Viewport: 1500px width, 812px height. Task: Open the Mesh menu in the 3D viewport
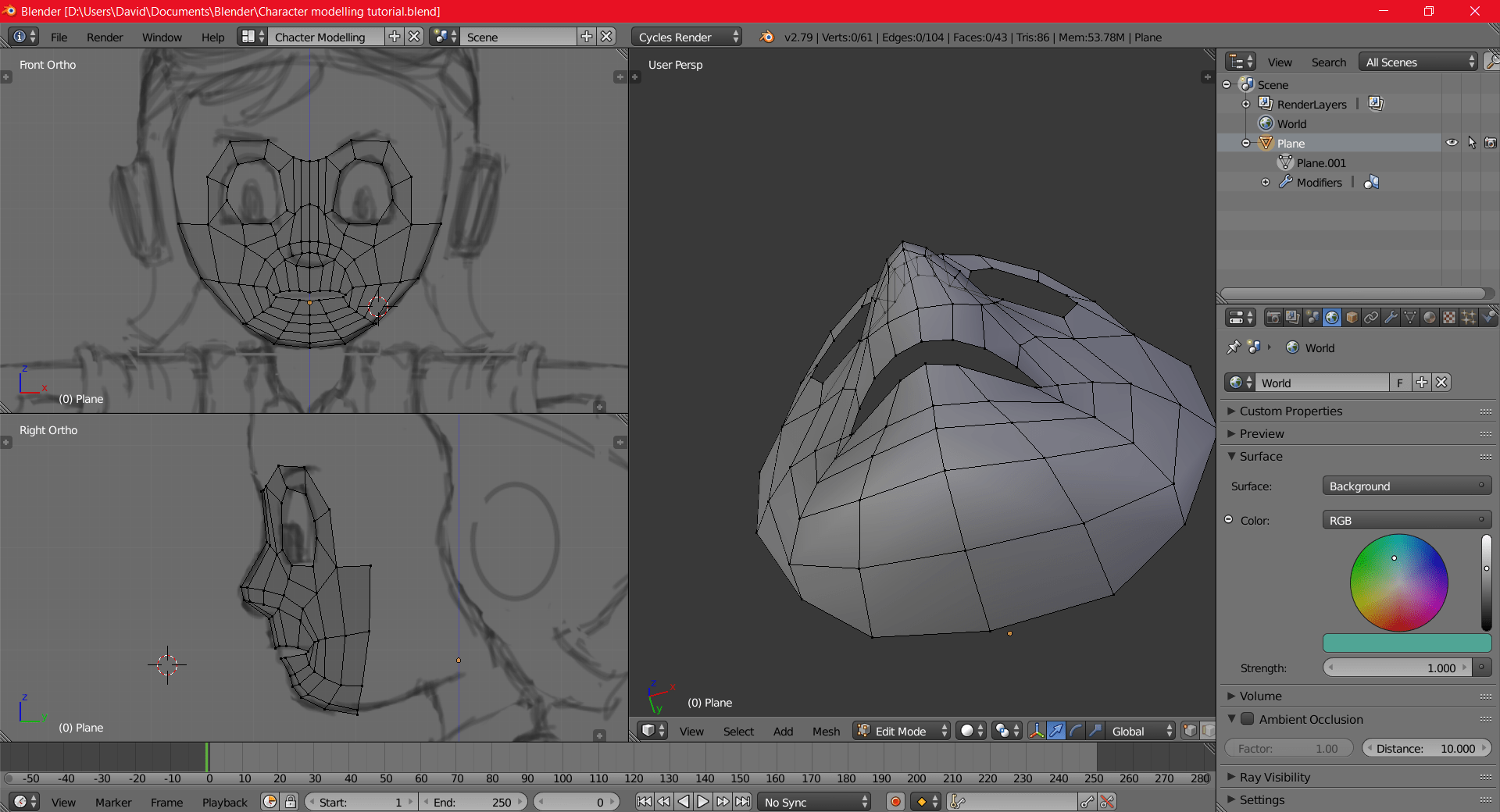pyautogui.click(x=826, y=731)
